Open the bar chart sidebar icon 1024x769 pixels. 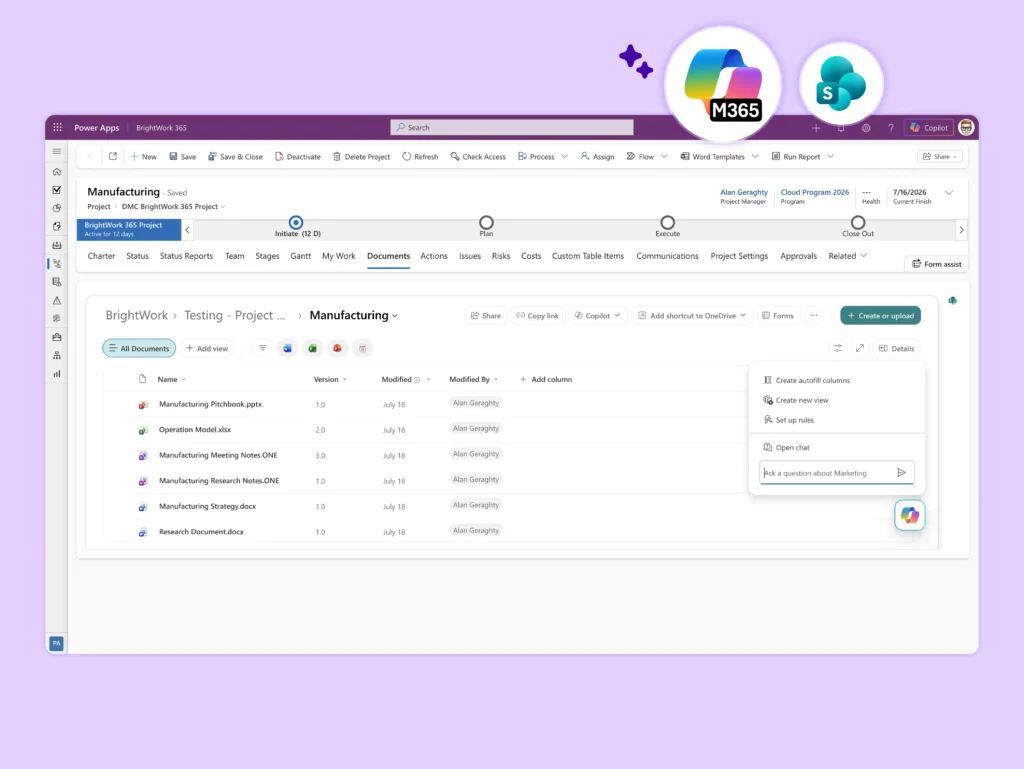tap(57, 374)
